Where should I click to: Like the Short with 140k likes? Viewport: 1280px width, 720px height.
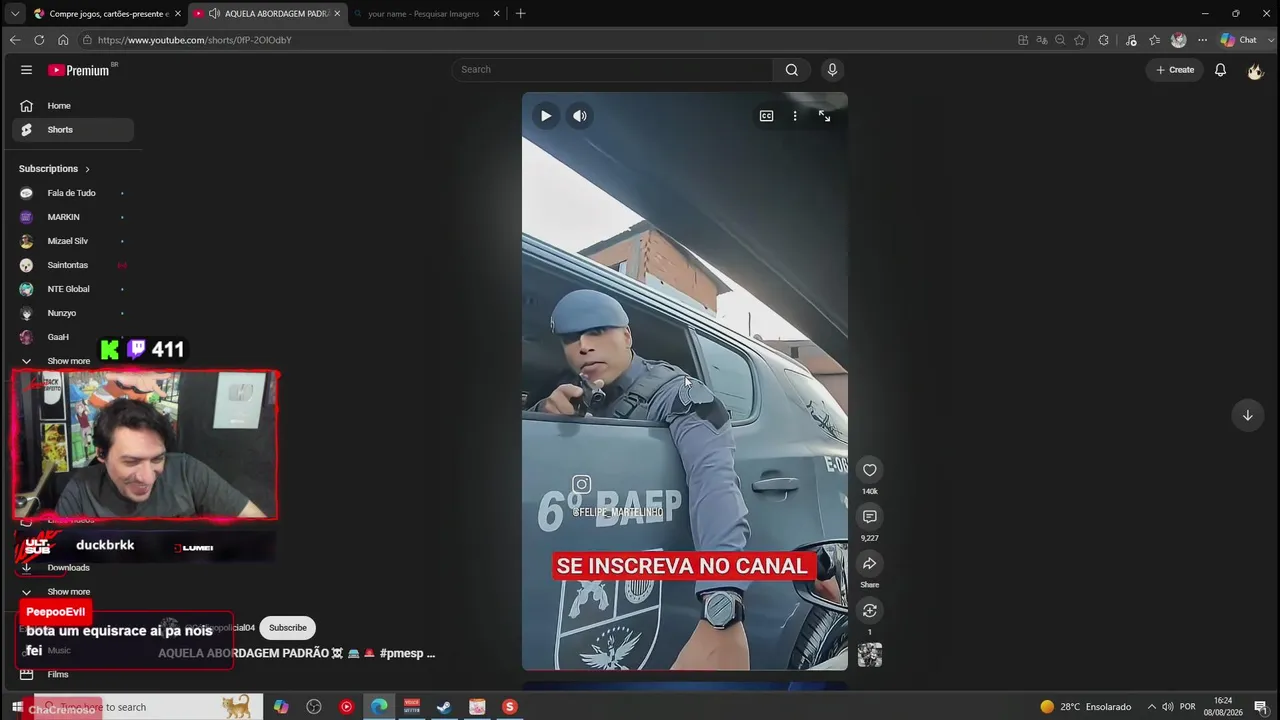click(x=870, y=470)
